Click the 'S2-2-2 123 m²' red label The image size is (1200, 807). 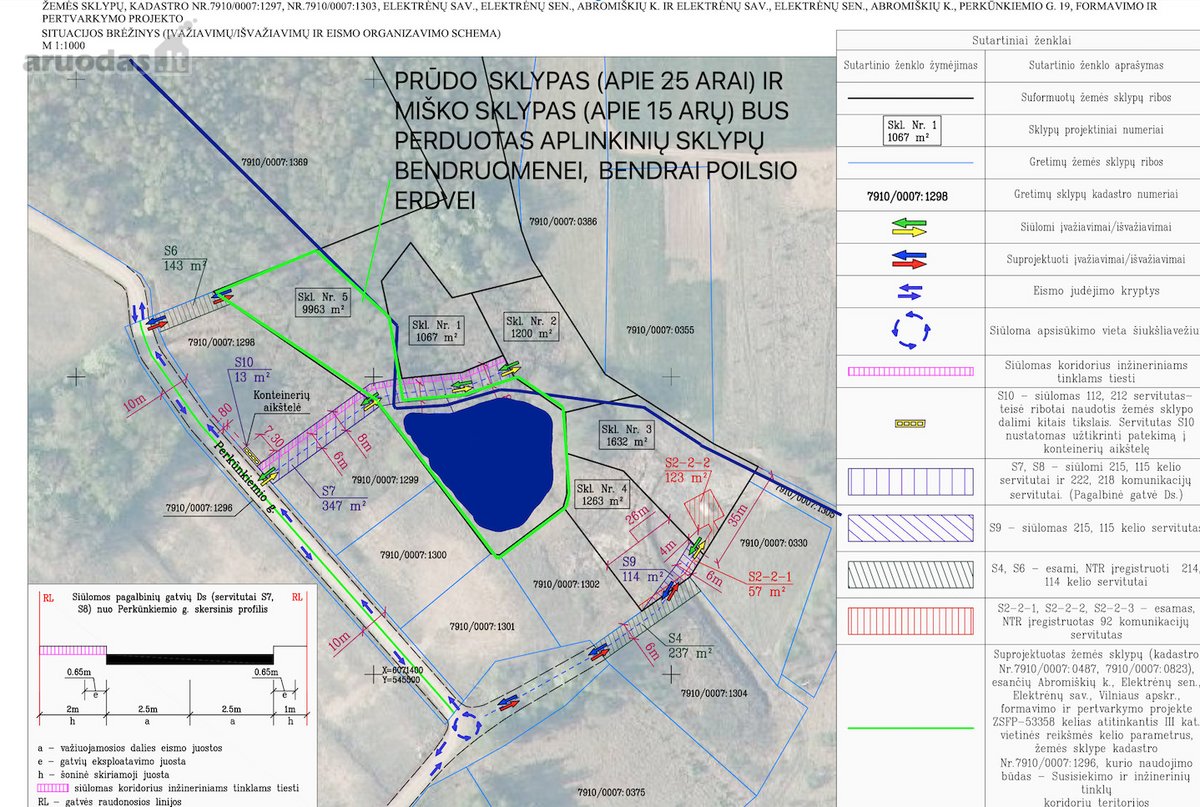(x=688, y=470)
